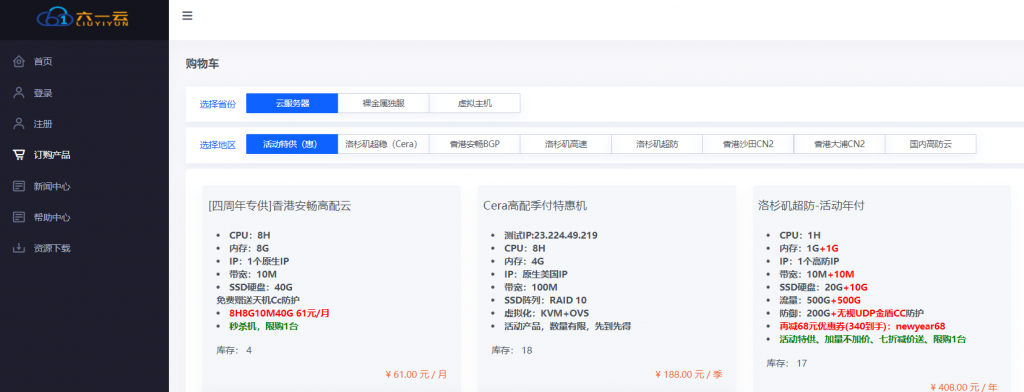This screenshot has height=392, width=1024.
Task: Click the SSD阵列：RAID 10 line
Action: tap(545, 300)
